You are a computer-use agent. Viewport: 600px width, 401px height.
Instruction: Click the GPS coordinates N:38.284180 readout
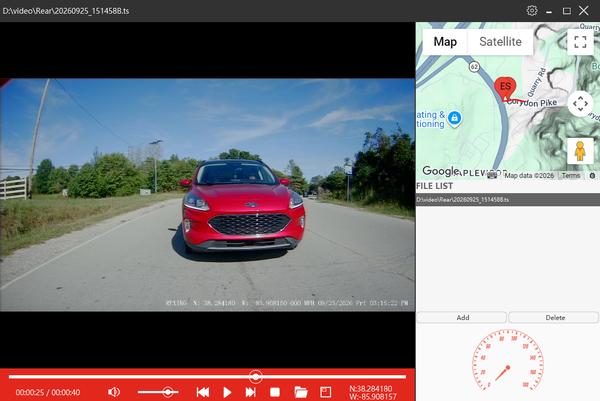[x=370, y=389]
